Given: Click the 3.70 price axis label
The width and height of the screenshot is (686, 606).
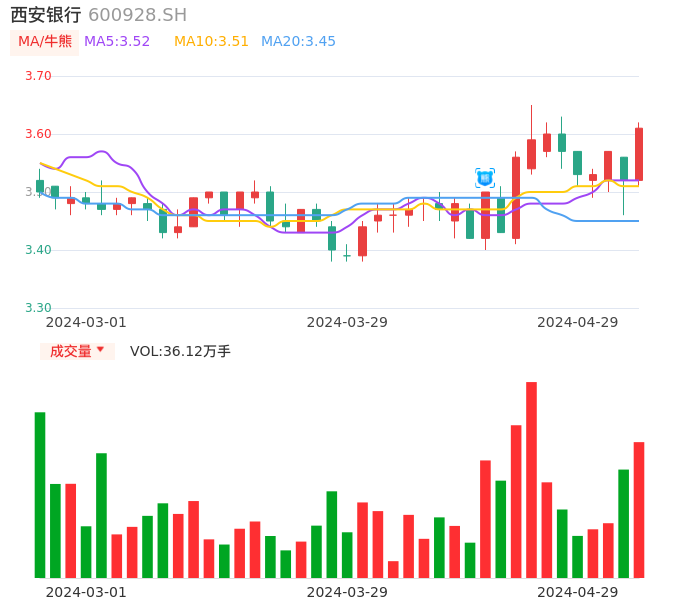Looking at the screenshot, I should (38, 76).
